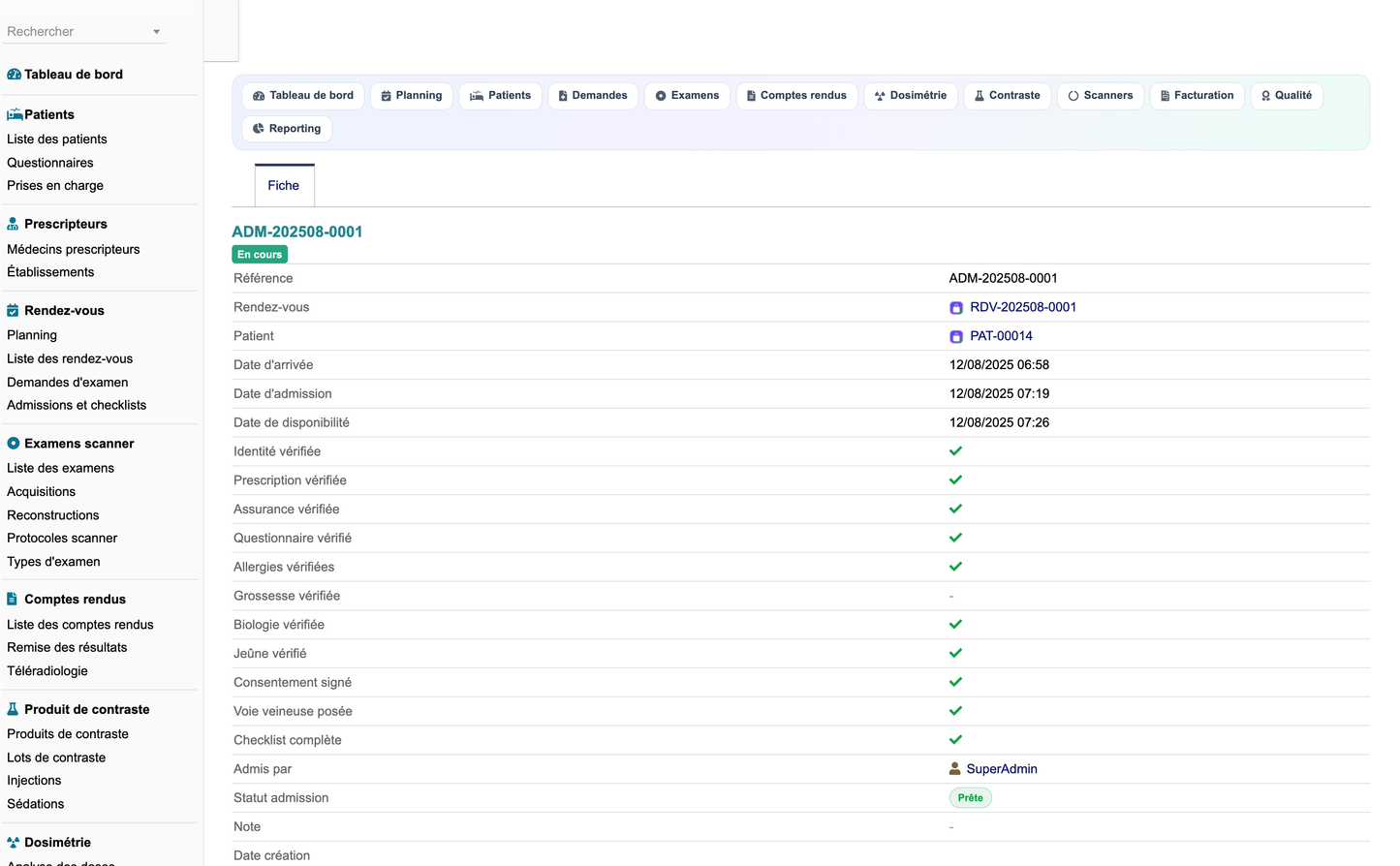Open the Comptes rendus toolbar button
This screenshot has width=1400, height=866.
click(x=796, y=96)
